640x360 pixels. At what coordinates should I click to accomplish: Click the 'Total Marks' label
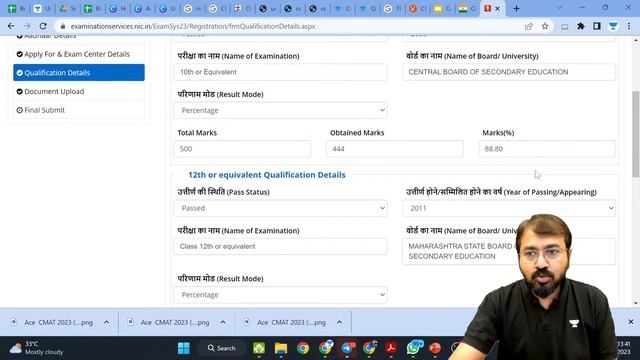coord(197,133)
